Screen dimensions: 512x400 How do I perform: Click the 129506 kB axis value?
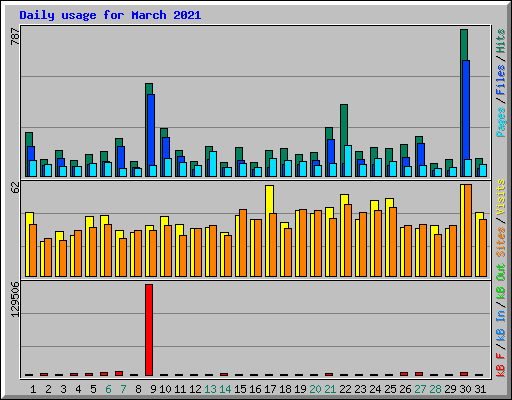pyautogui.click(x=15, y=299)
